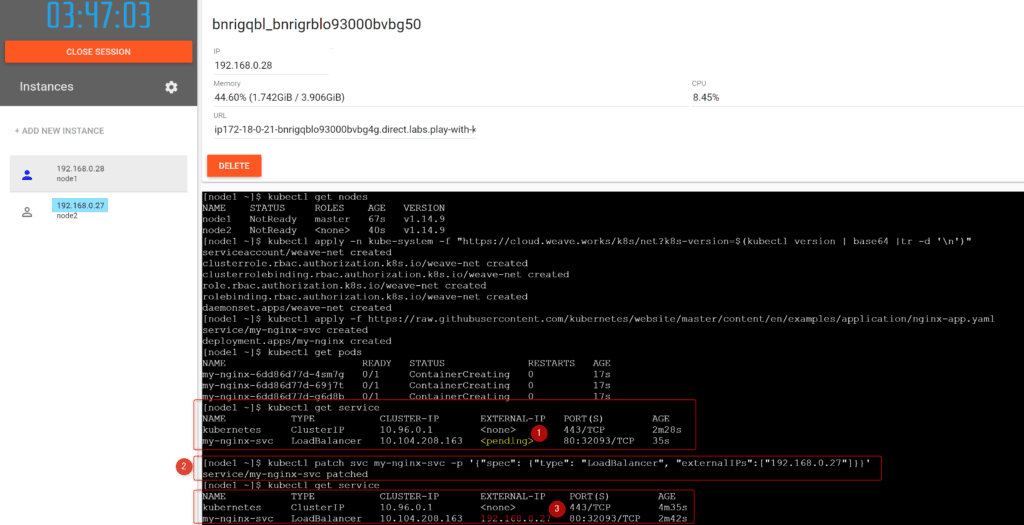Screen dimensions: 1024x525
Task: Click the session countdown timer
Action: [98, 16]
